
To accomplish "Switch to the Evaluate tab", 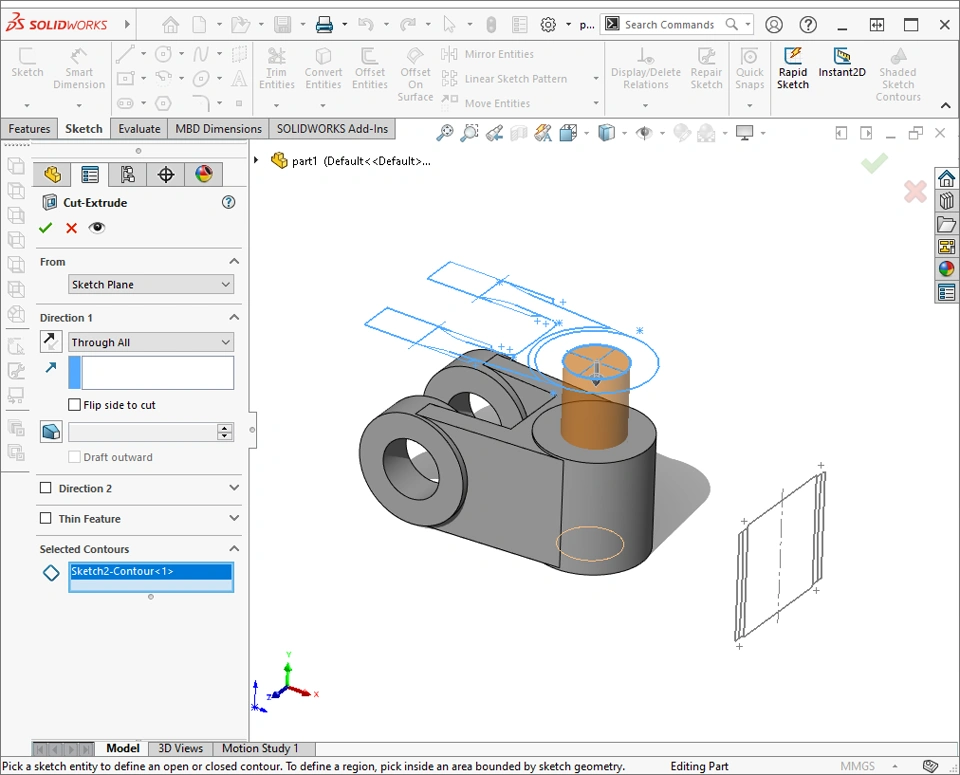I will click(x=139, y=129).
